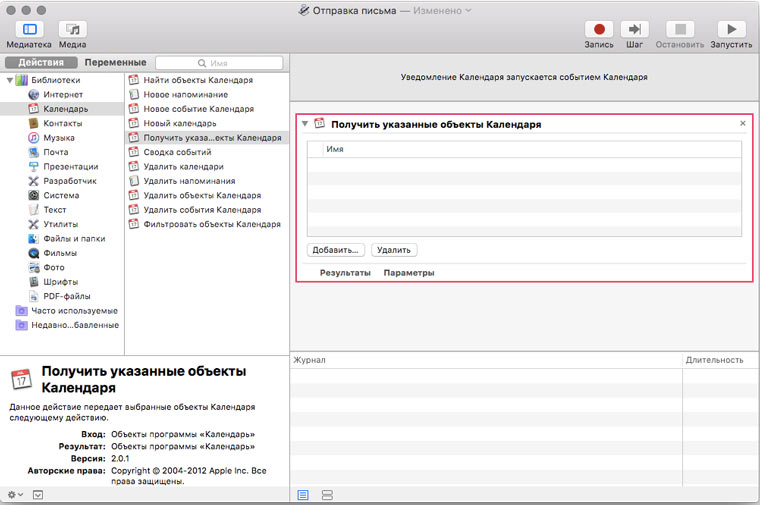This screenshot has height=505, width=760.
Task: Click the Удалить button in action
Action: click(394, 250)
